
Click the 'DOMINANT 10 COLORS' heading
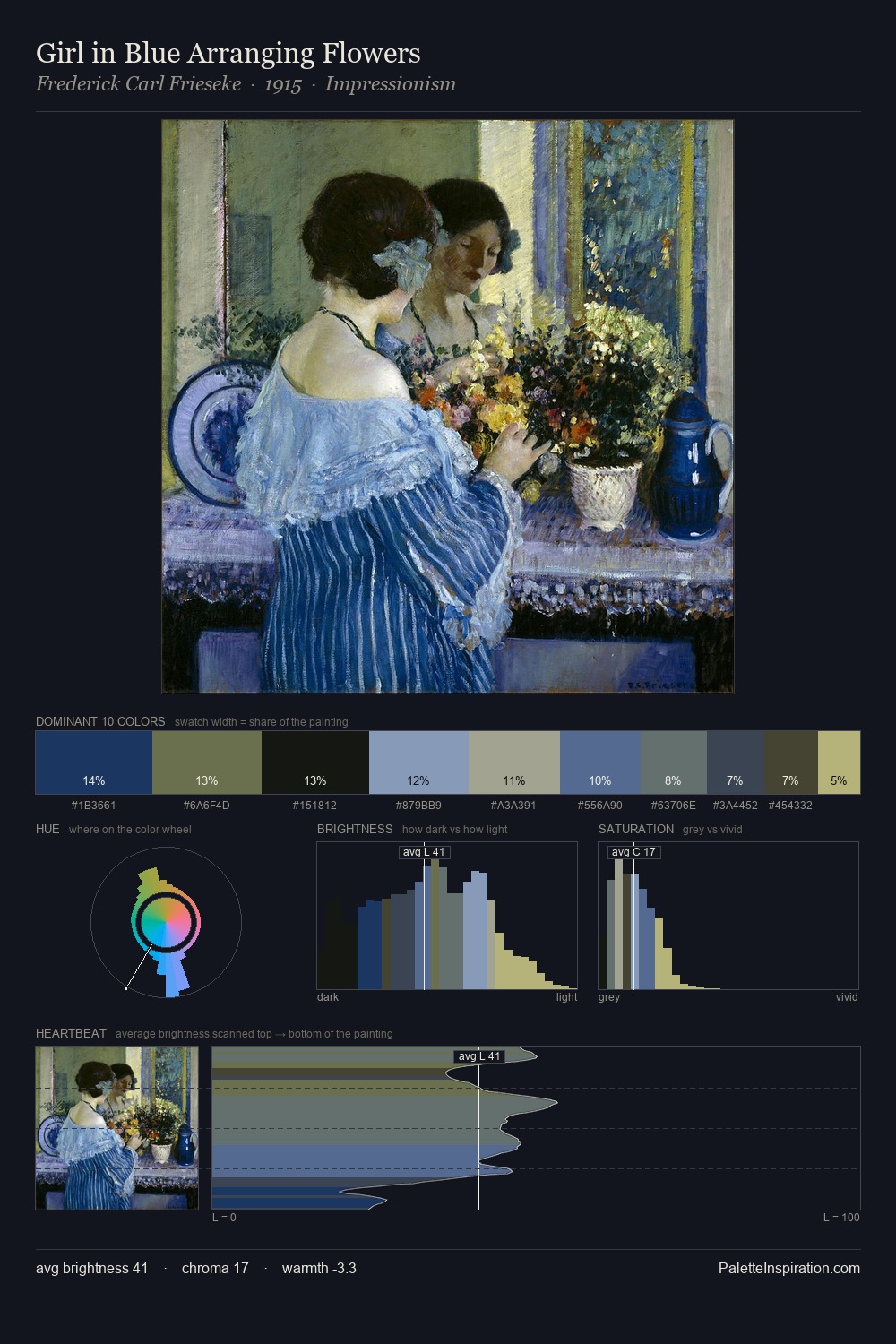(100, 721)
